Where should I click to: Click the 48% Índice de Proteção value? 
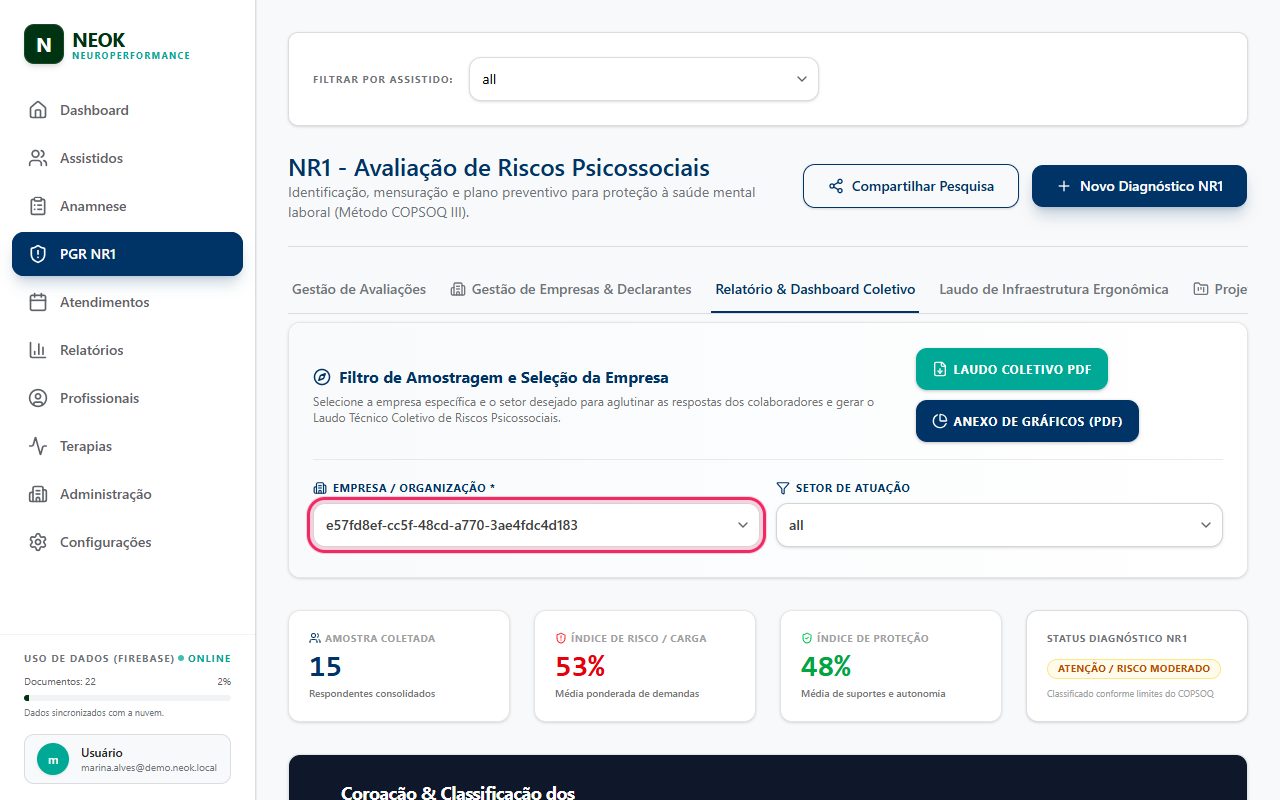pyautogui.click(x=826, y=666)
